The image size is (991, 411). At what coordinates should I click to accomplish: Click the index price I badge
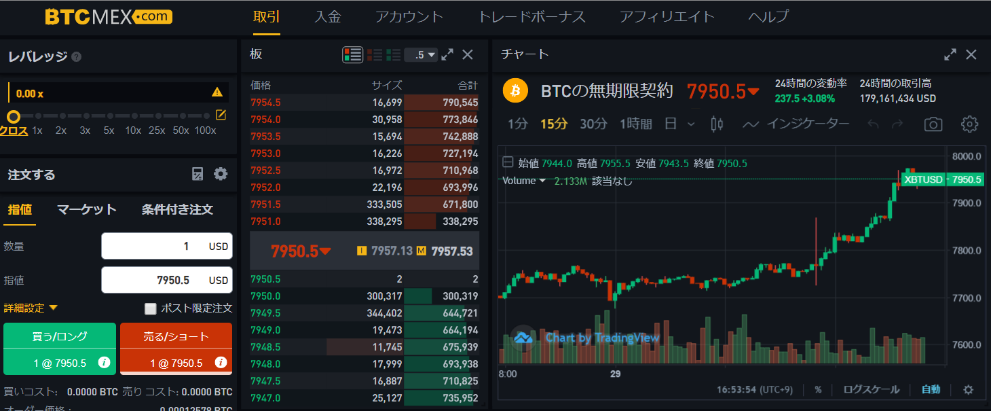(x=362, y=251)
